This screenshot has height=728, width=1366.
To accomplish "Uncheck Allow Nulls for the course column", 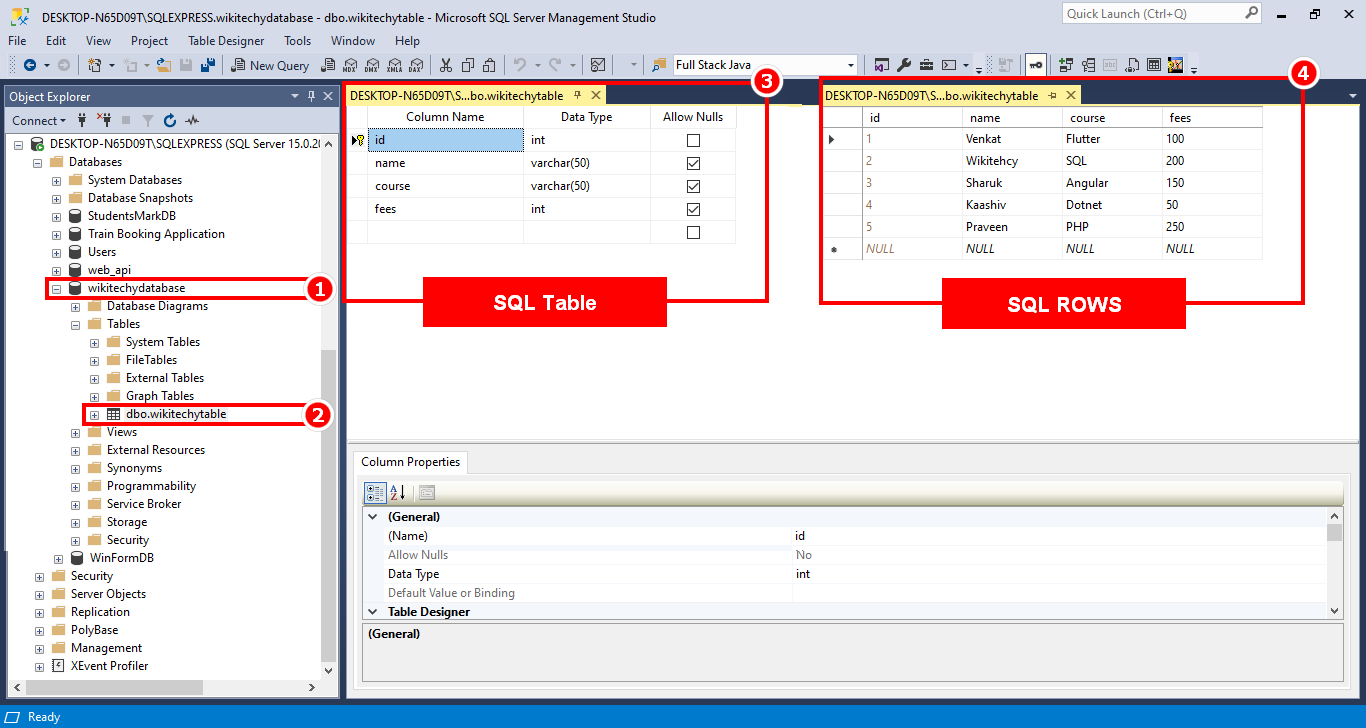I will [x=692, y=185].
